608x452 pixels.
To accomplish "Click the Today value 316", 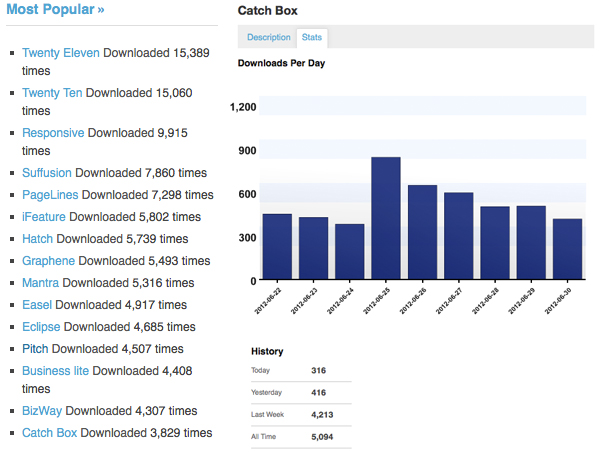I will click(318, 371).
